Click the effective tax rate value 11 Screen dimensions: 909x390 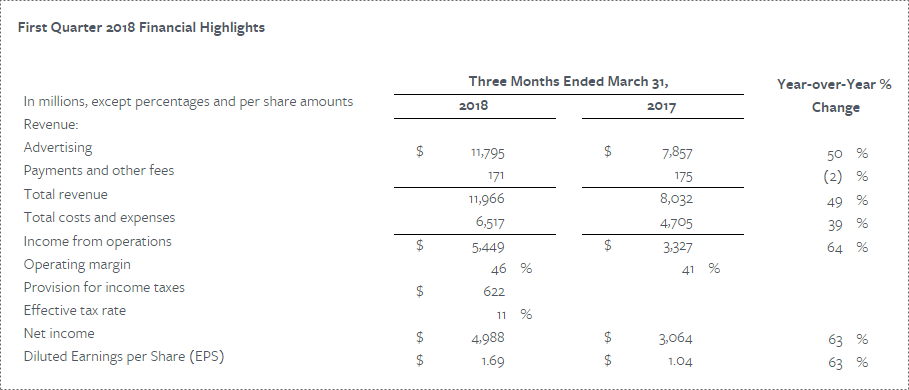tap(501, 315)
